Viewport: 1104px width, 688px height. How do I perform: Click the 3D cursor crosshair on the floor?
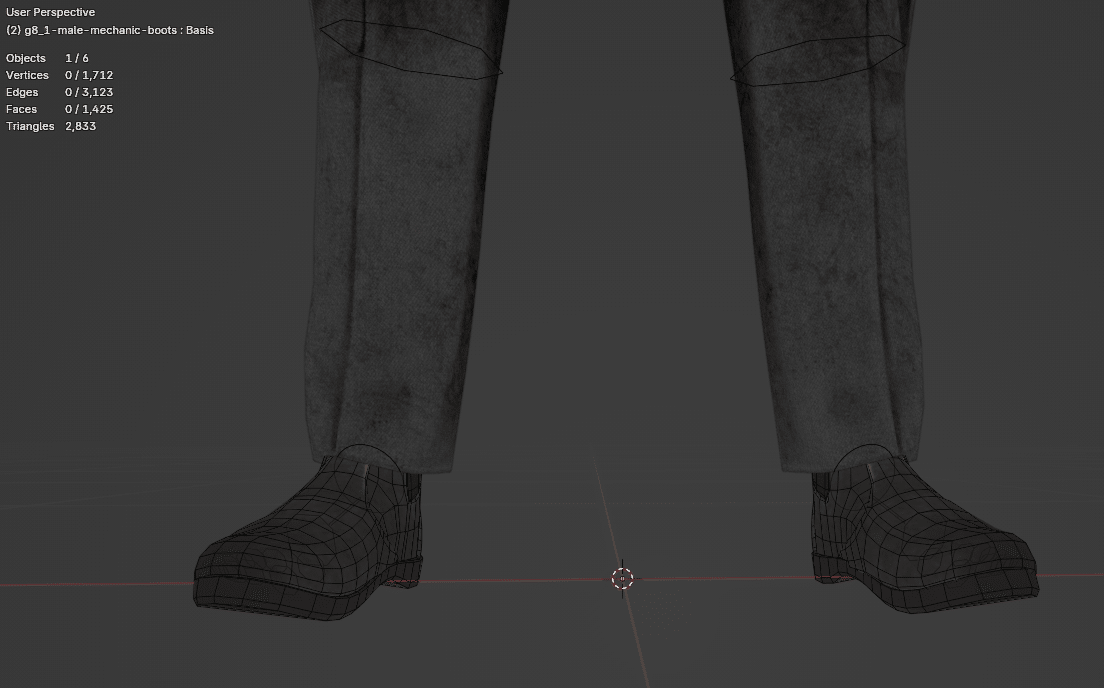click(622, 579)
